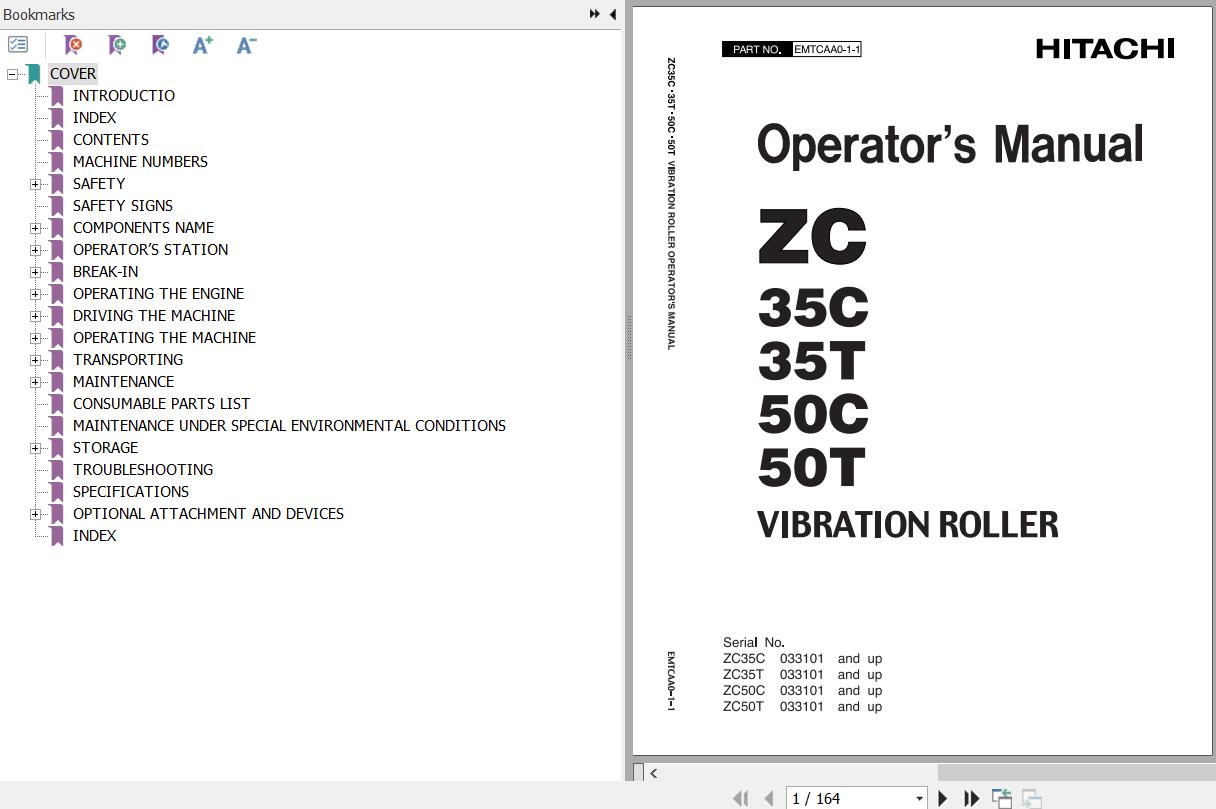Go to the first page
The height and width of the screenshot is (809, 1216).
[740, 798]
